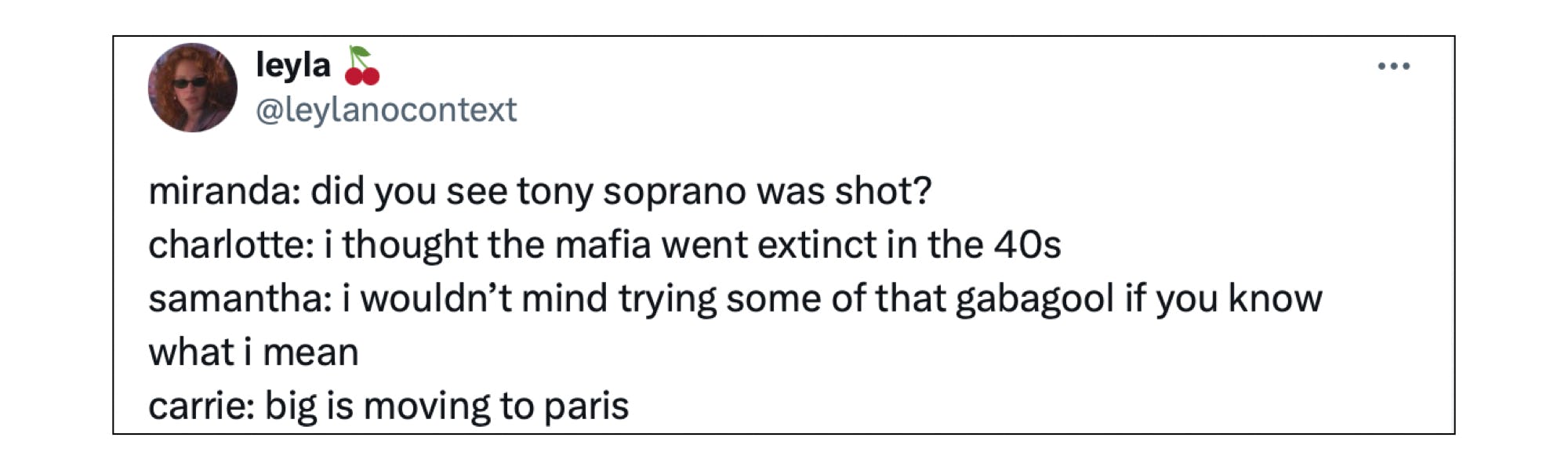Click the name "charlotte:" in the tweet
This screenshot has height=470, width=1568.
pos(231,244)
